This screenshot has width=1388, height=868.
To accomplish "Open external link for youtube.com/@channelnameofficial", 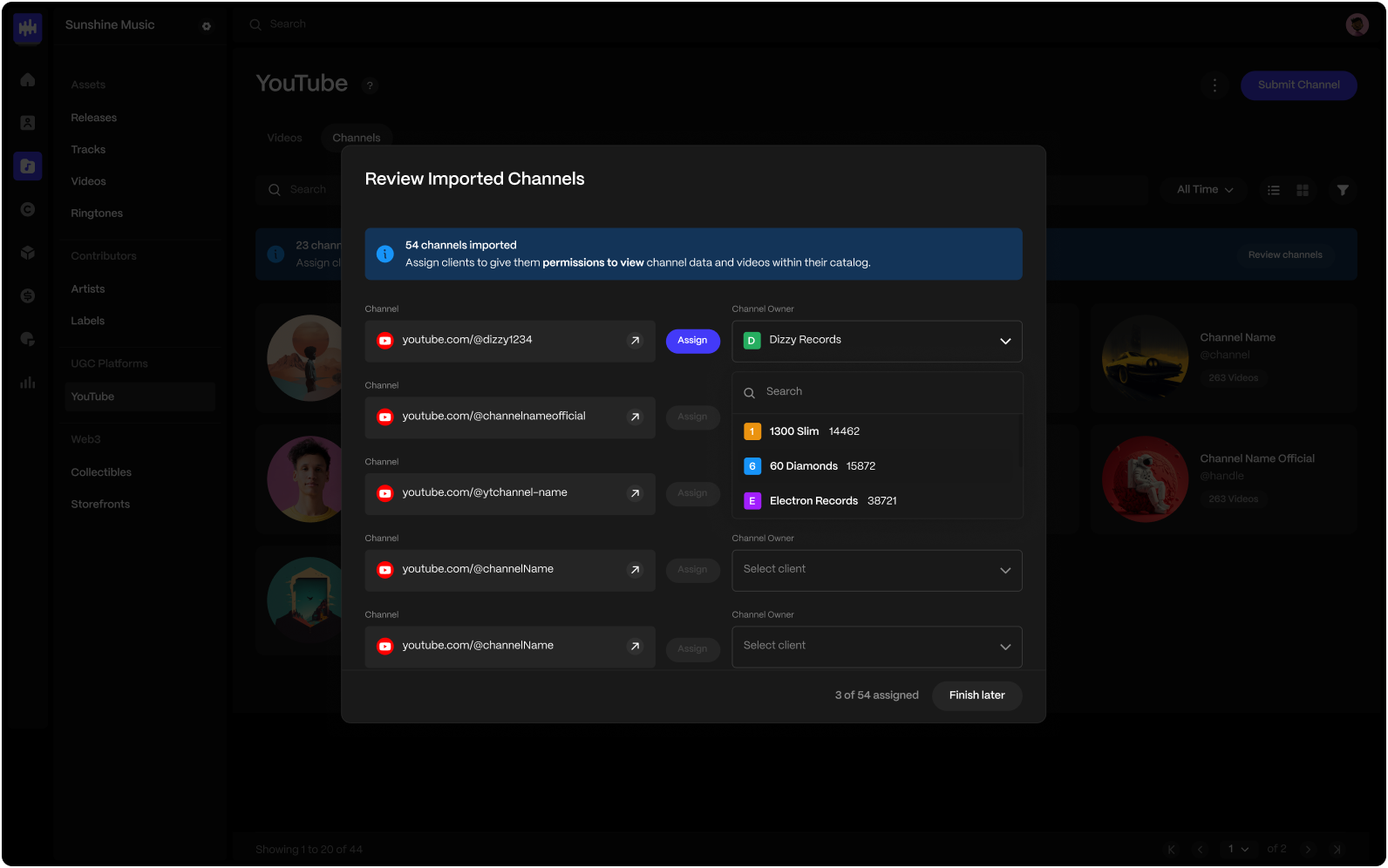I will (636, 417).
